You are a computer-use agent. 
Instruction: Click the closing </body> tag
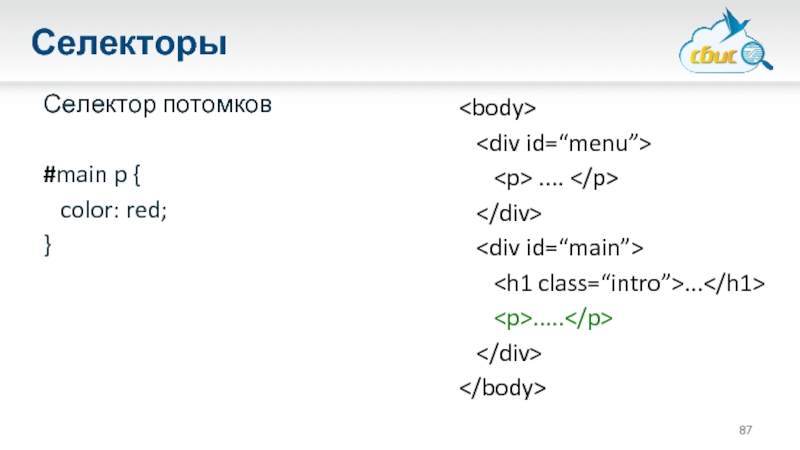click(503, 387)
